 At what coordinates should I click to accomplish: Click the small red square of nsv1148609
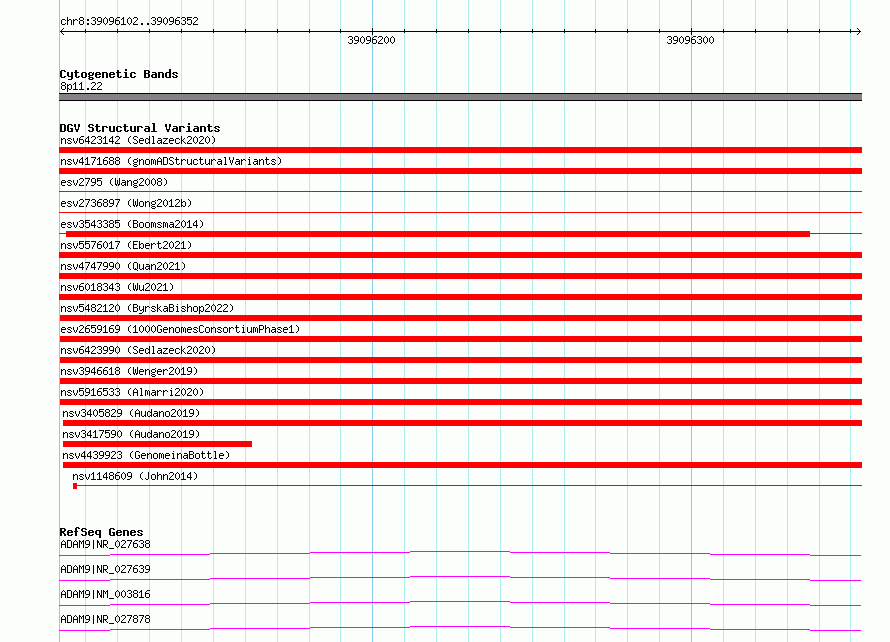pos(75,486)
